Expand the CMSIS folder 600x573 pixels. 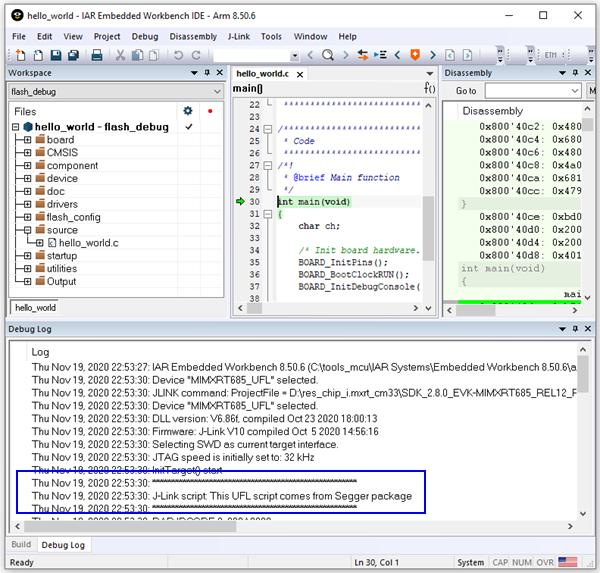(27, 153)
